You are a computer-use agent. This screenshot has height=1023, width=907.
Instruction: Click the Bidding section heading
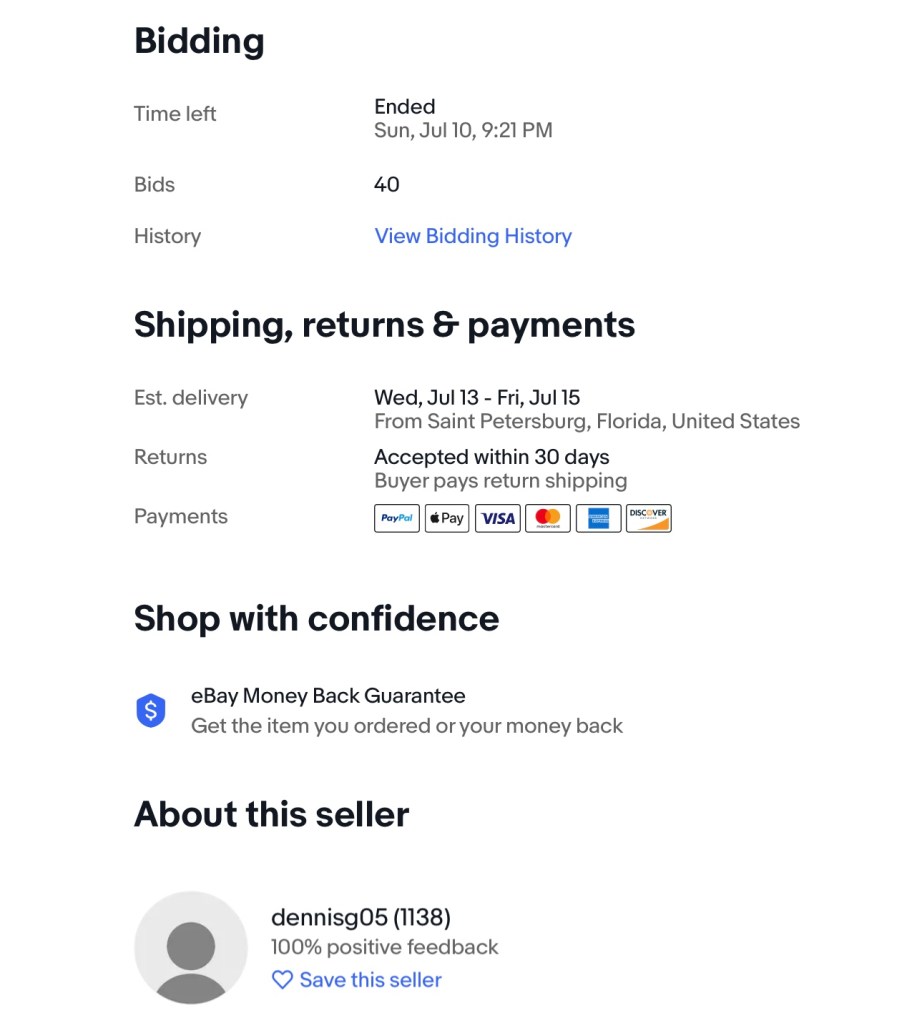tap(199, 41)
